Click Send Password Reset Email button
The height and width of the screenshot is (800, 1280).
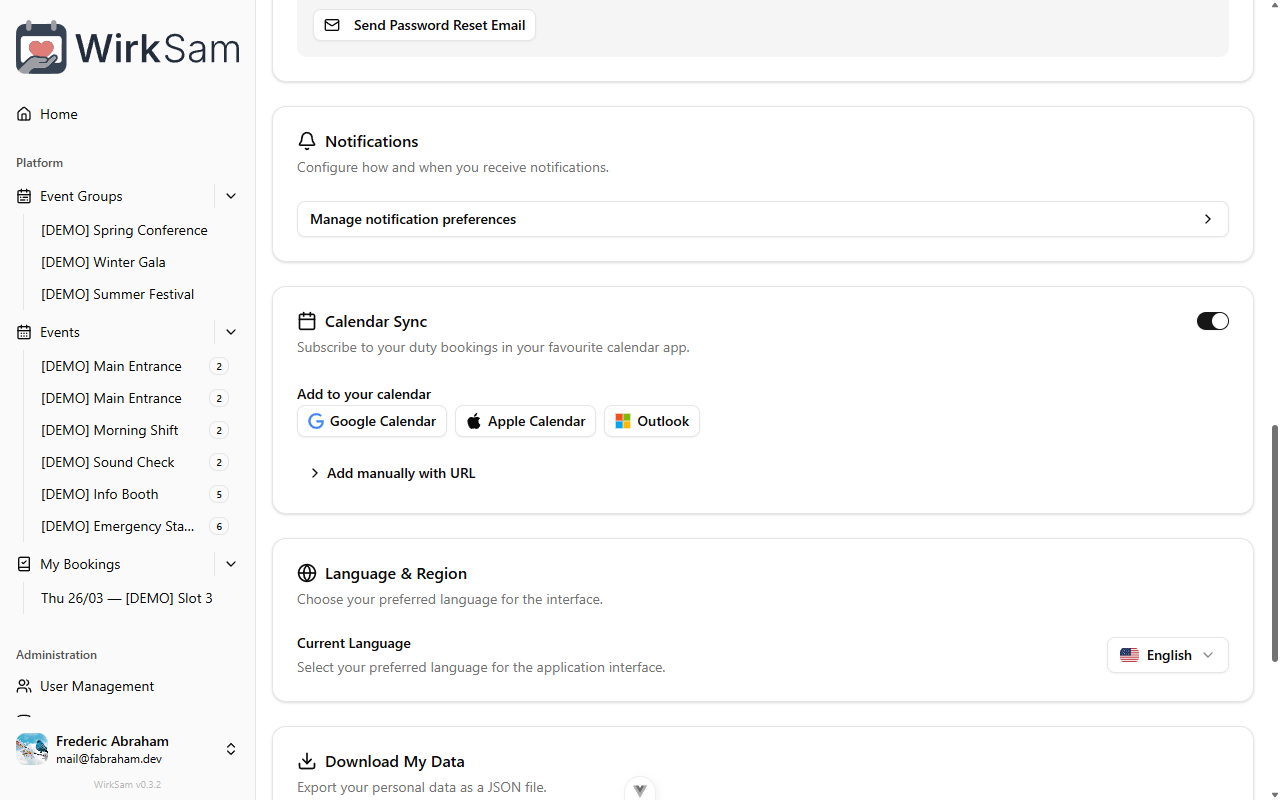click(x=425, y=25)
